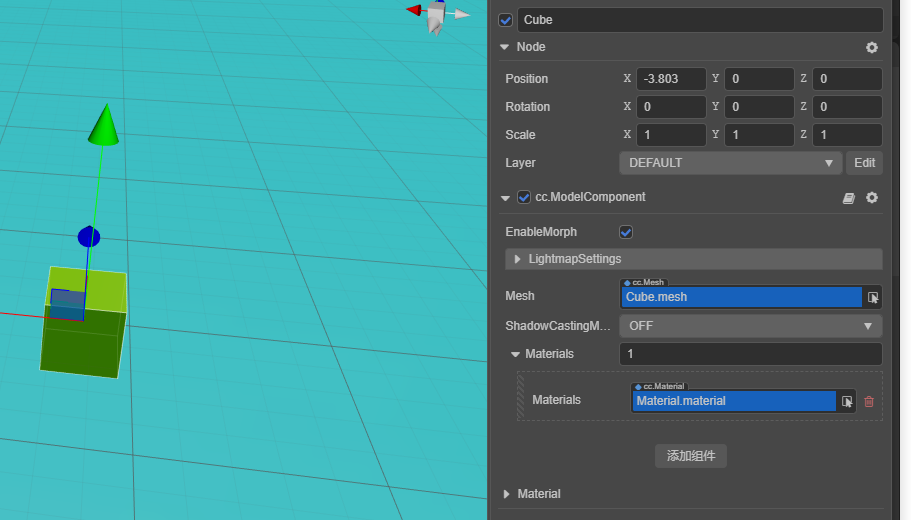Click the green Y-axis gizmo arrow
Viewport: 911px width, 520px height.
[x=104, y=125]
